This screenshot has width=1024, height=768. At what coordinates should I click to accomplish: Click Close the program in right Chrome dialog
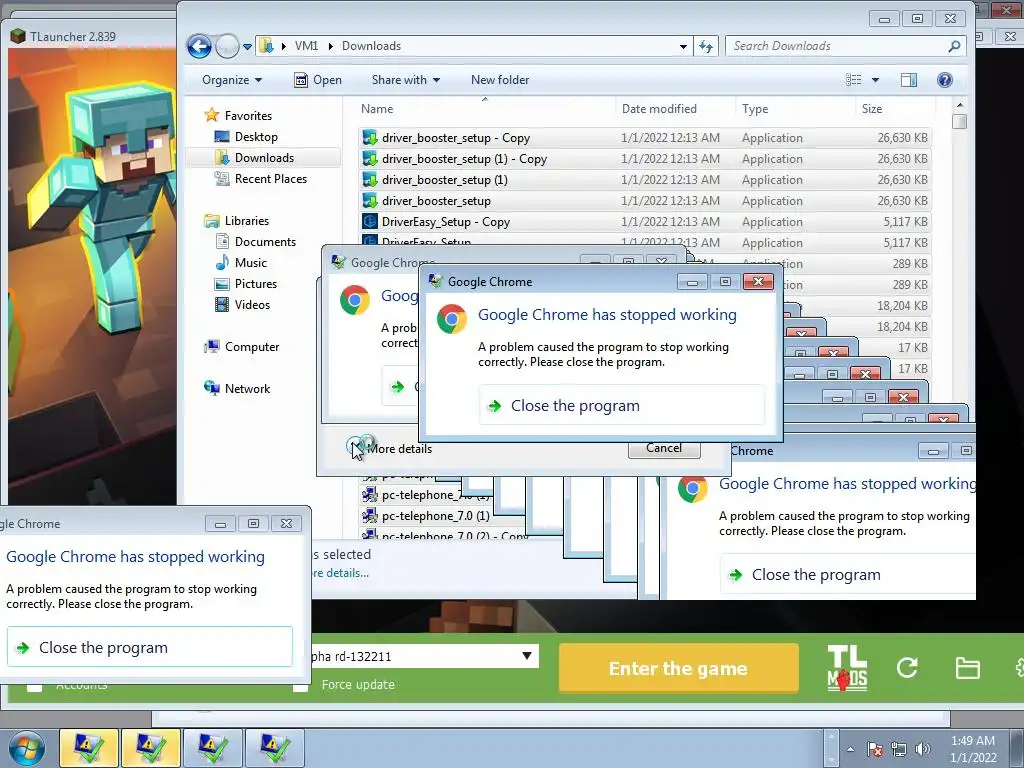point(848,575)
